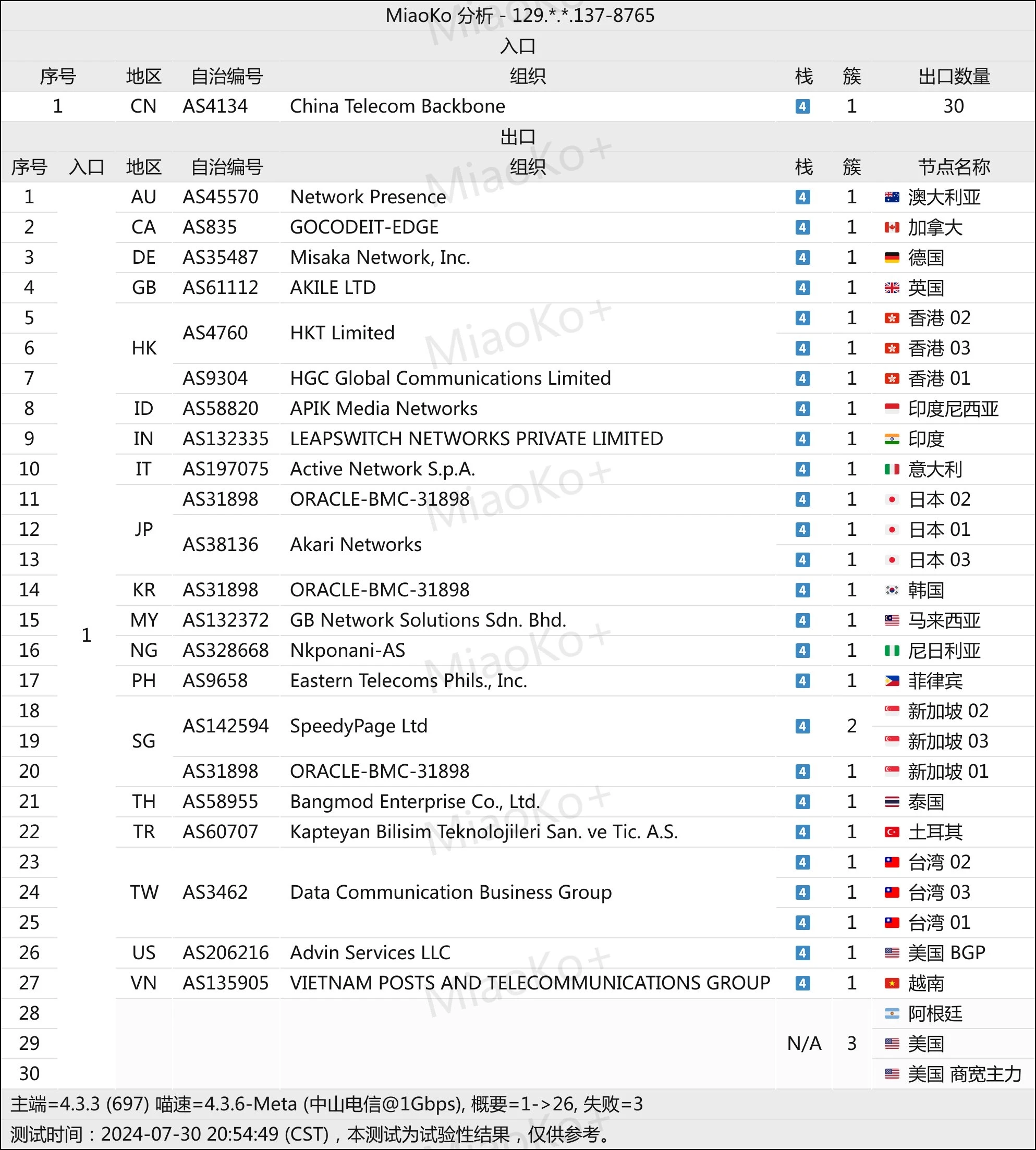Screen dimensions: 1036x1150
Task: Click the AS142594 ASN cell
Action: coord(225,726)
